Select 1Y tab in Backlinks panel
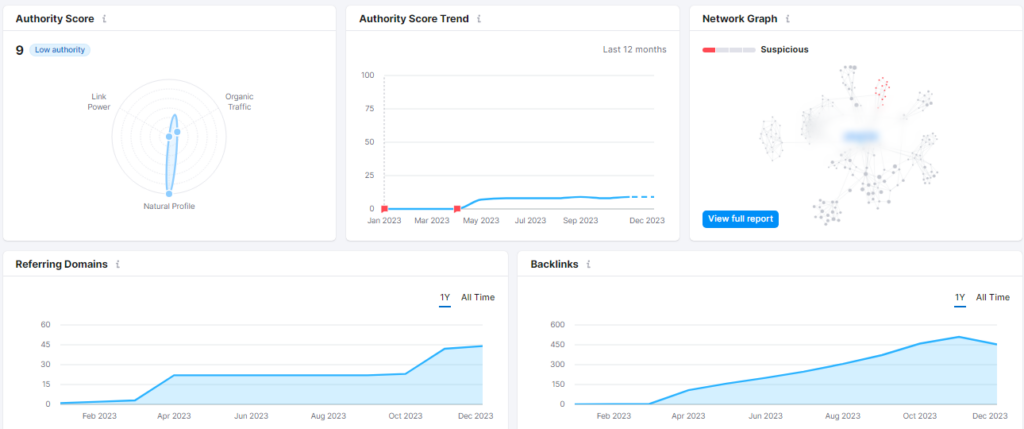The width and height of the screenshot is (1024, 429). coord(960,298)
